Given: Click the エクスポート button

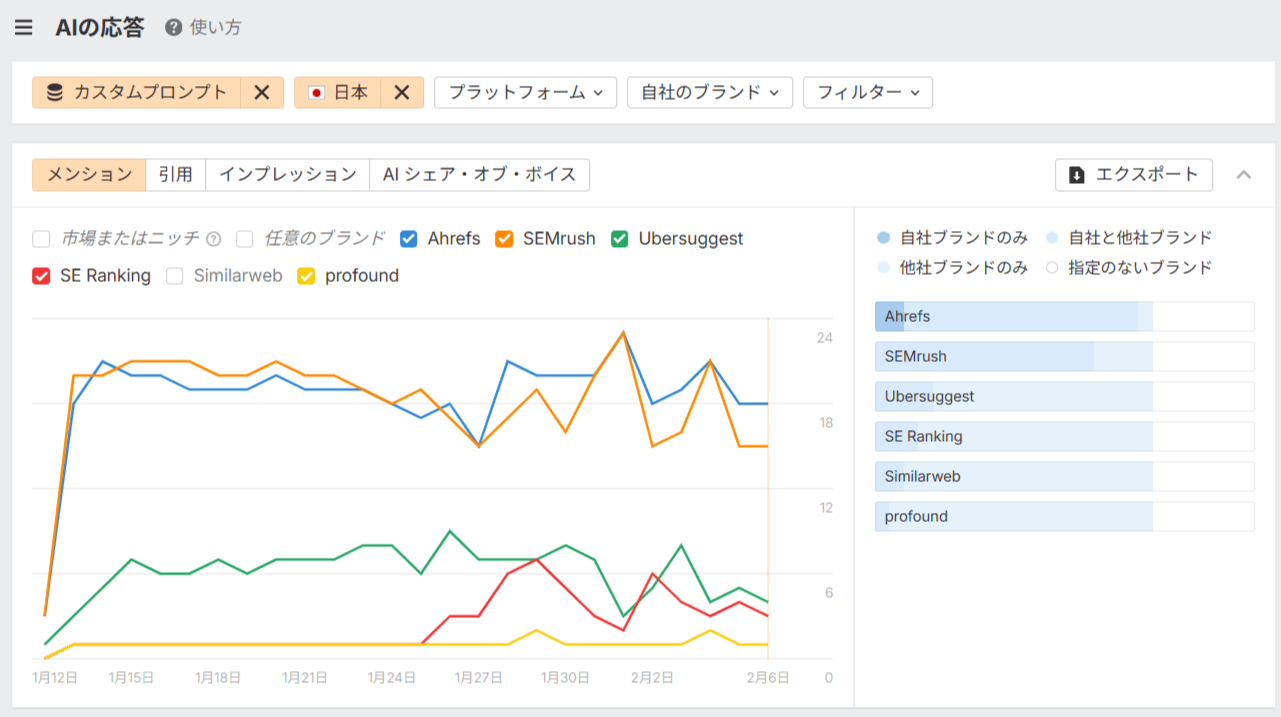Looking at the screenshot, I should (1133, 175).
